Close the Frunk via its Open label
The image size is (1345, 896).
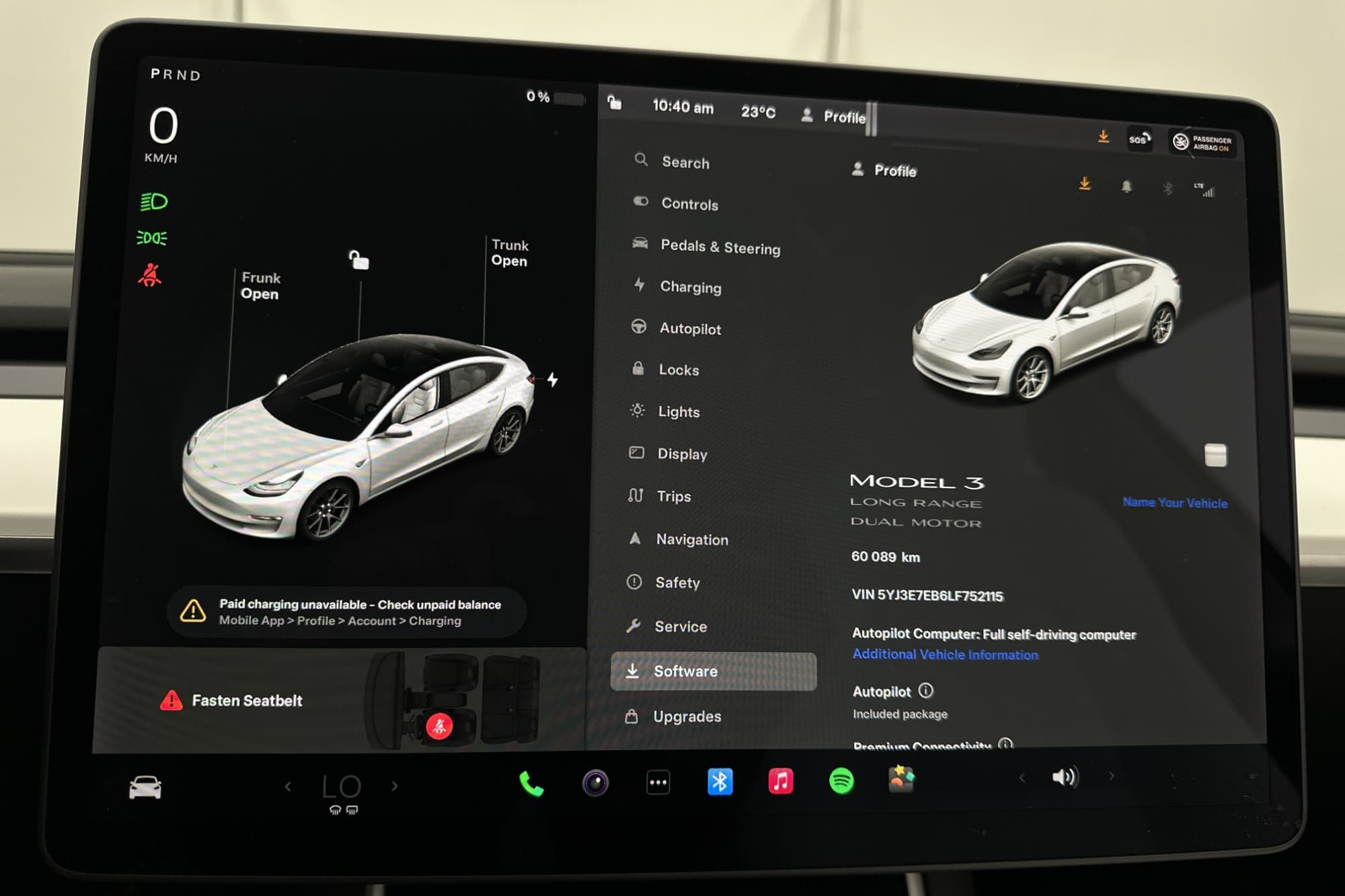[x=260, y=294]
